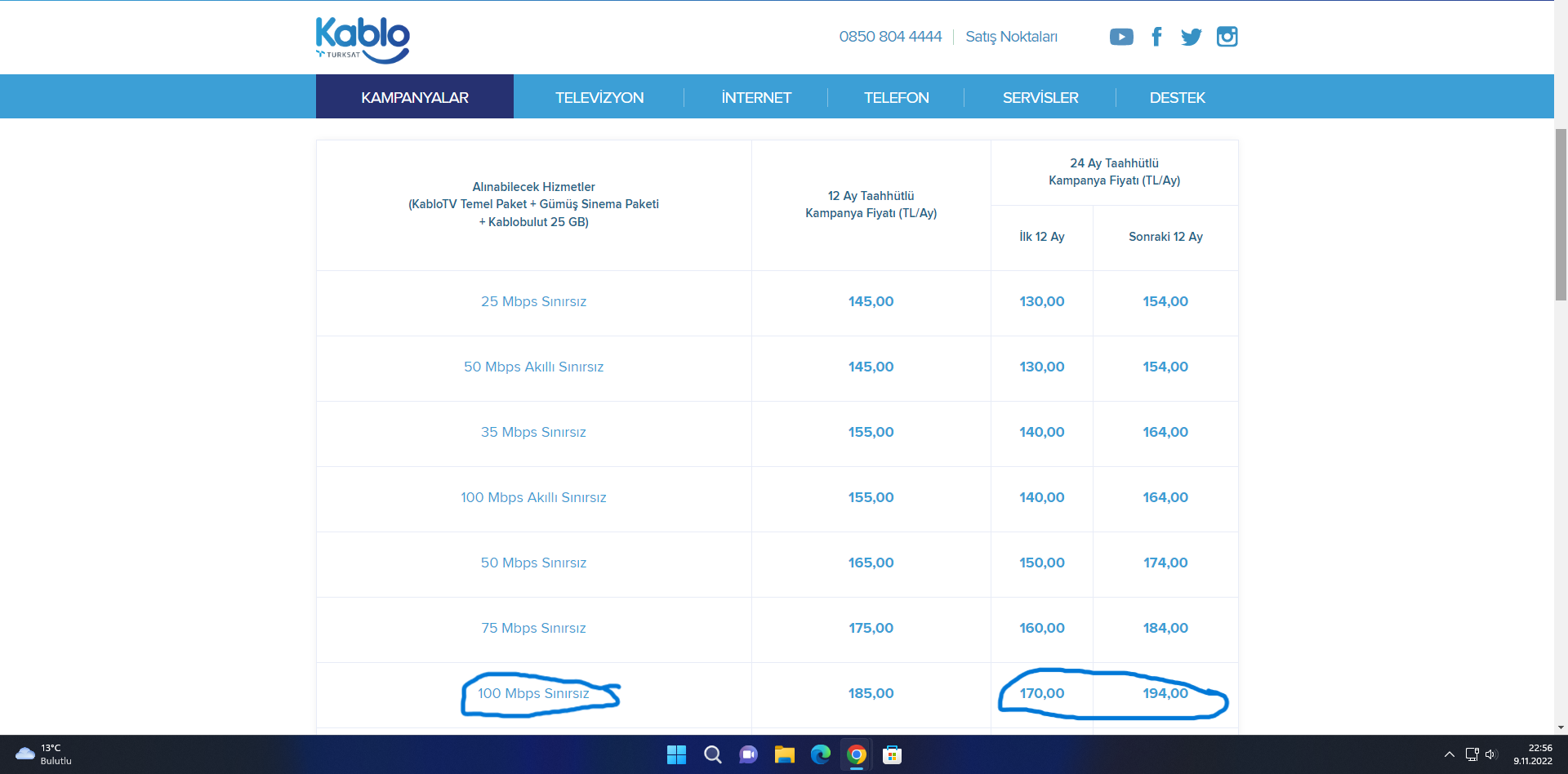Open the volume tray icon
The width and height of the screenshot is (1568, 774).
click(1491, 754)
